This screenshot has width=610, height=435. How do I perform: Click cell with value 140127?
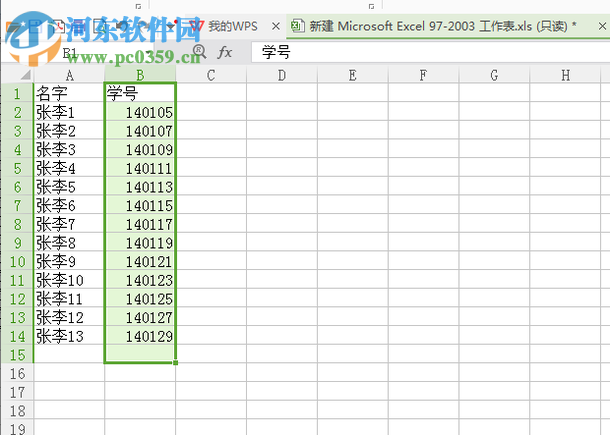(x=140, y=317)
